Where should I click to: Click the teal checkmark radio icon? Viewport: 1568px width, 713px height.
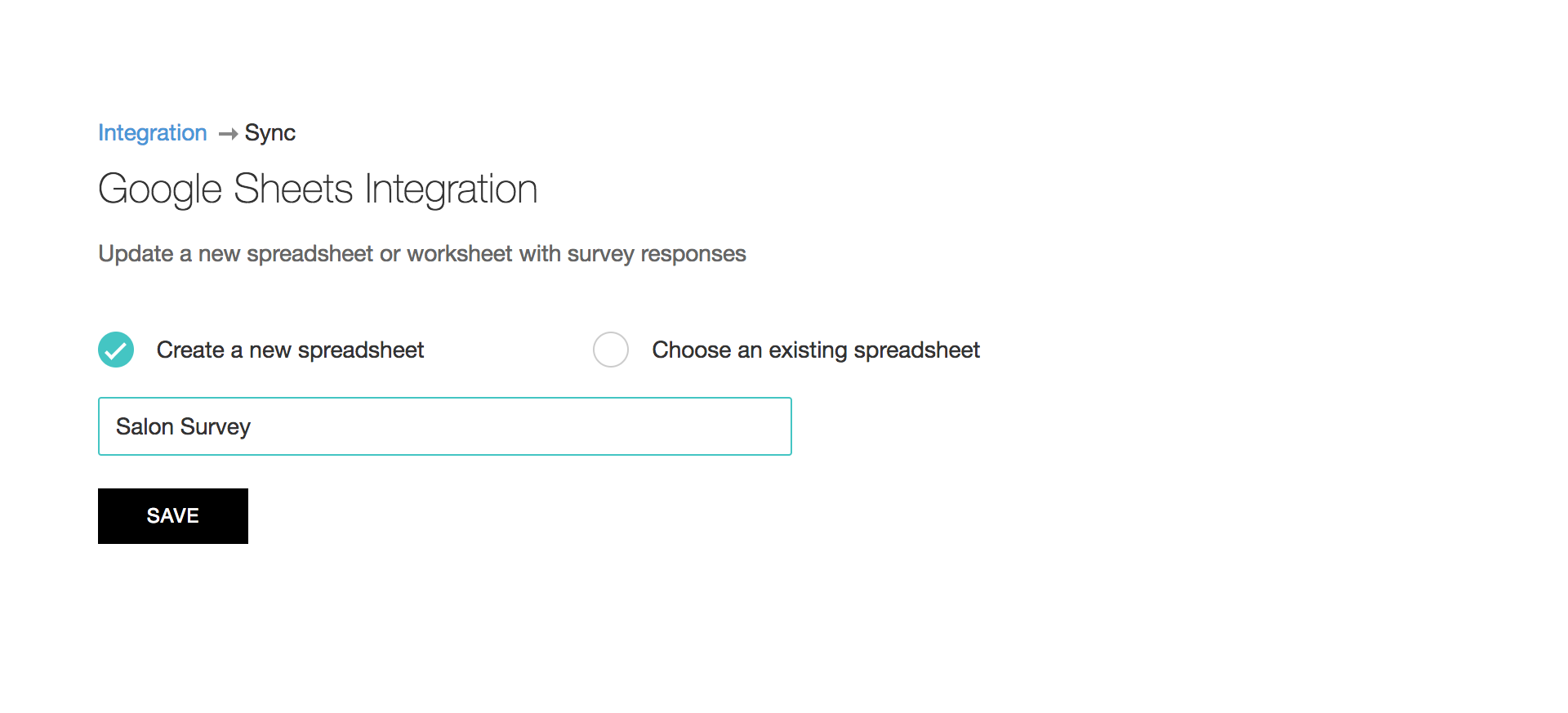(116, 350)
